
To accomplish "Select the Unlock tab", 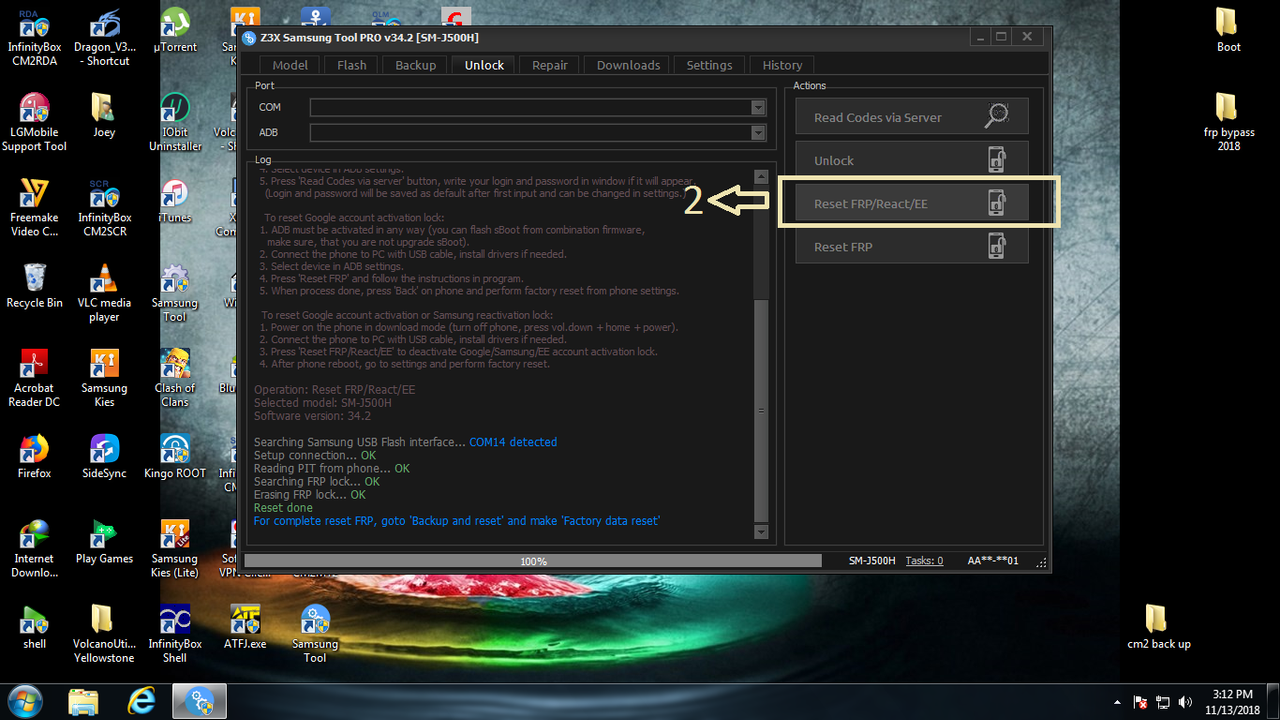I will 484,65.
